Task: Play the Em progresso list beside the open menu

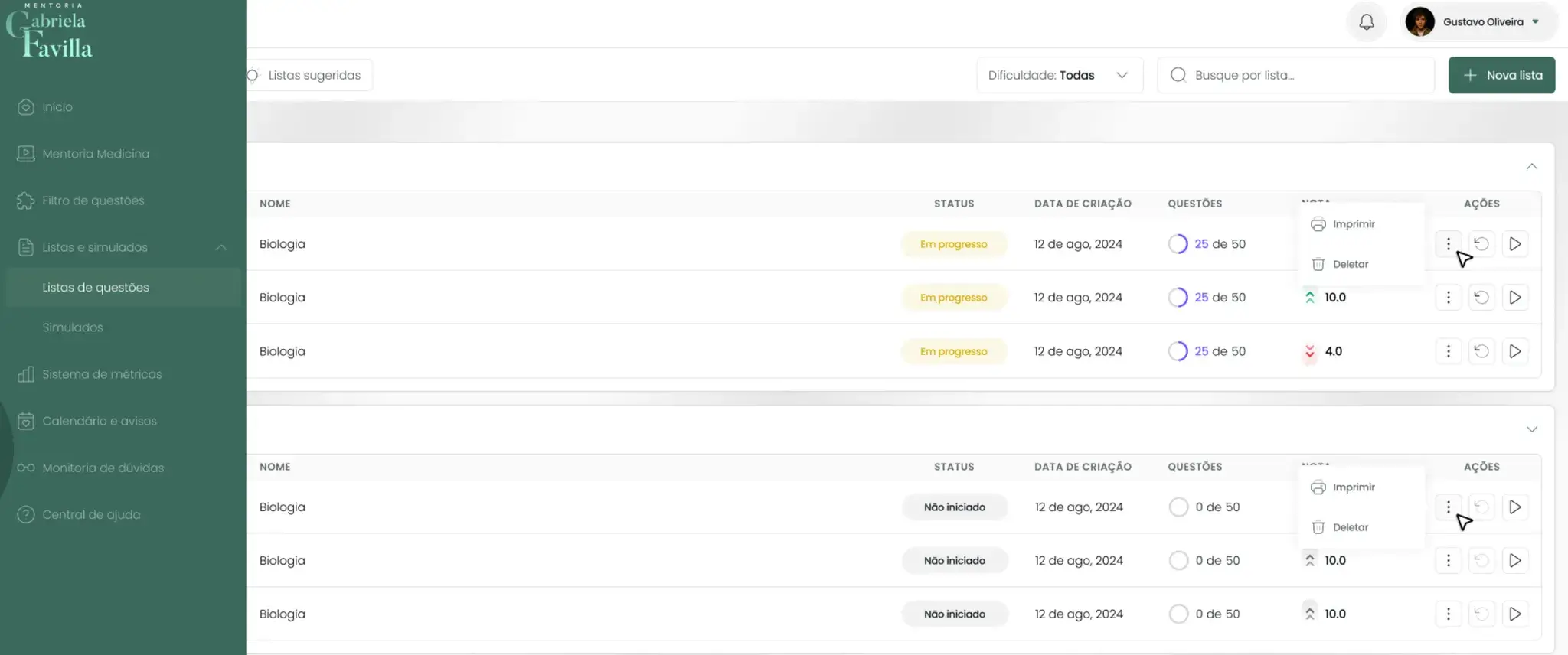Action: tap(1515, 244)
